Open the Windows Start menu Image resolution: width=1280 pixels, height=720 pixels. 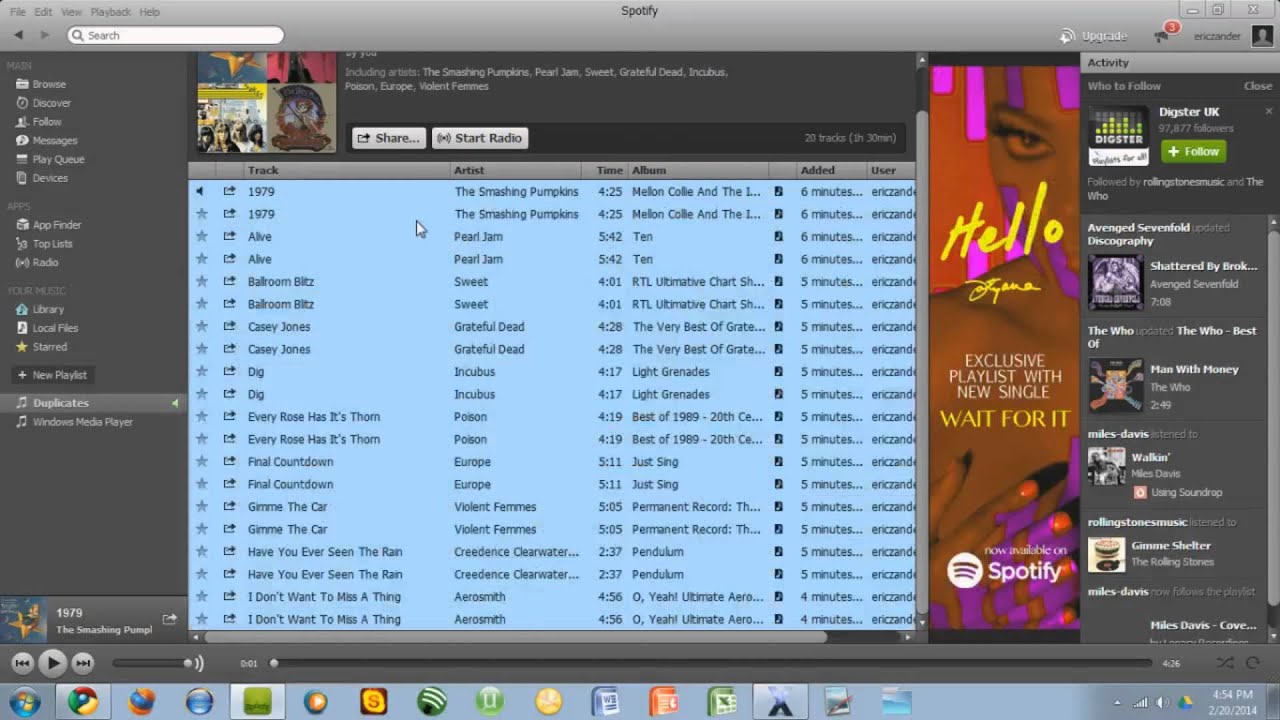[x=23, y=701]
